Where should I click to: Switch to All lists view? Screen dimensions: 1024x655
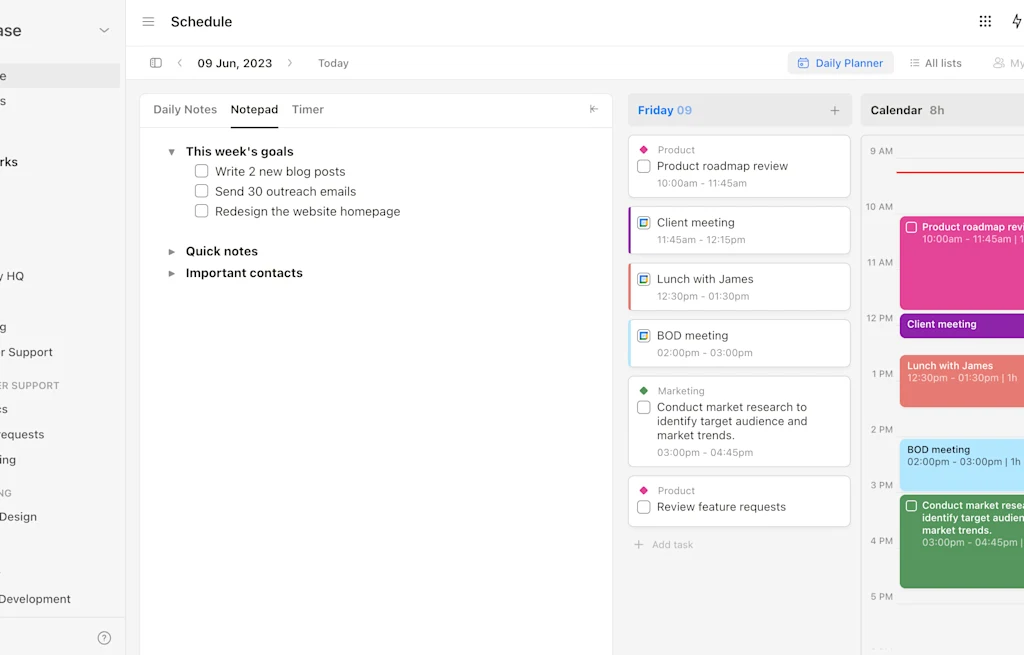(935, 63)
